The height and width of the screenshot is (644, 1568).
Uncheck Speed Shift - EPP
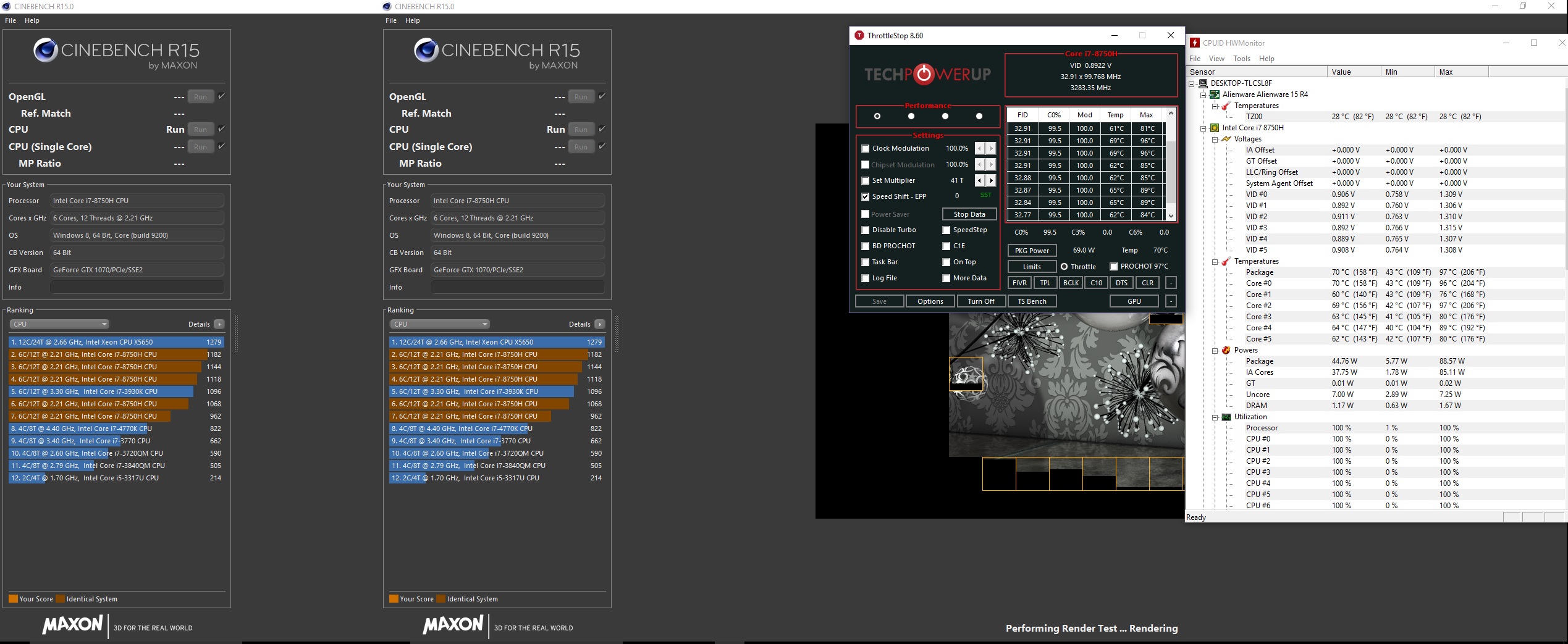pyautogui.click(x=866, y=196)
